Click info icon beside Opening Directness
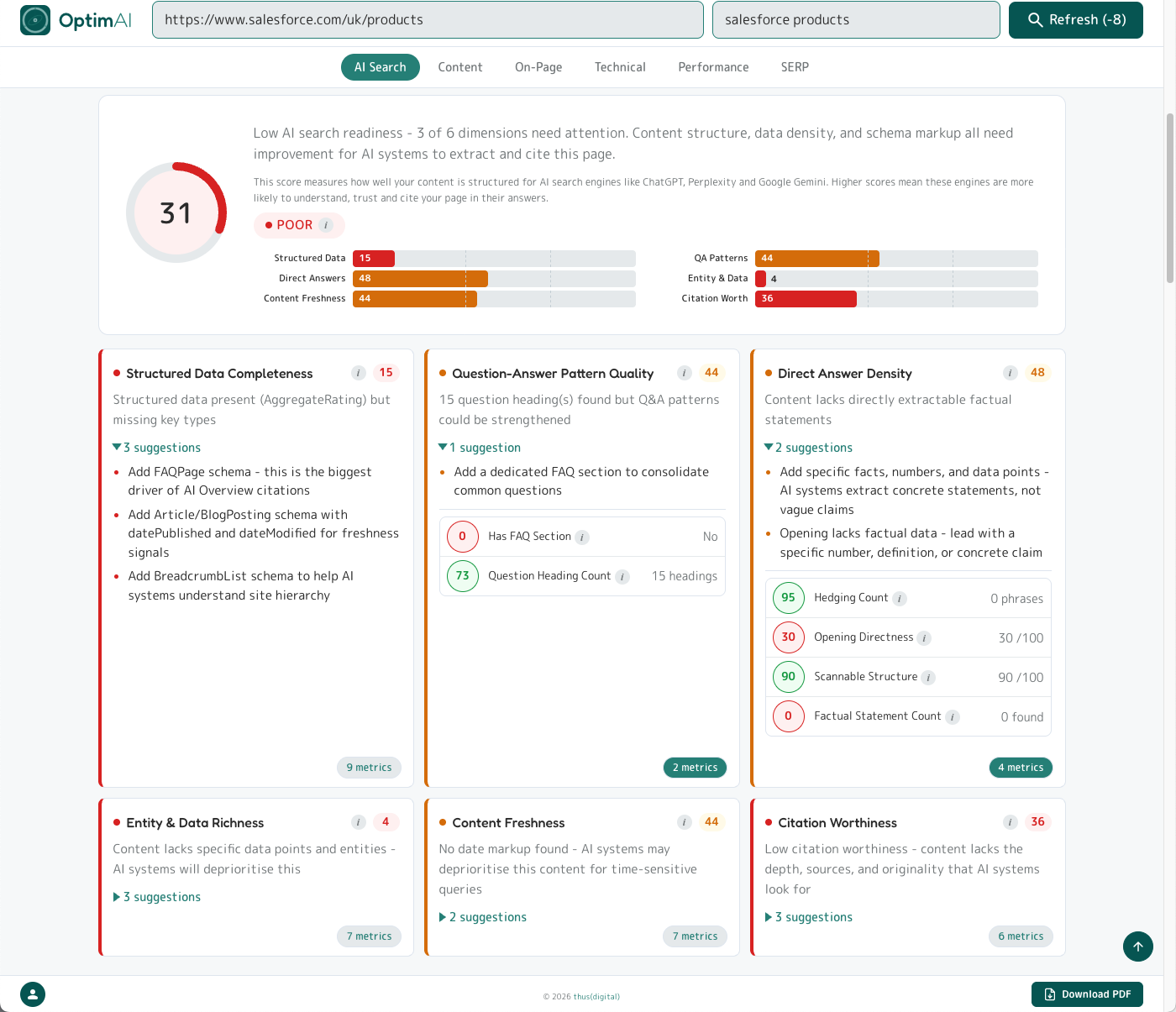 924,638
